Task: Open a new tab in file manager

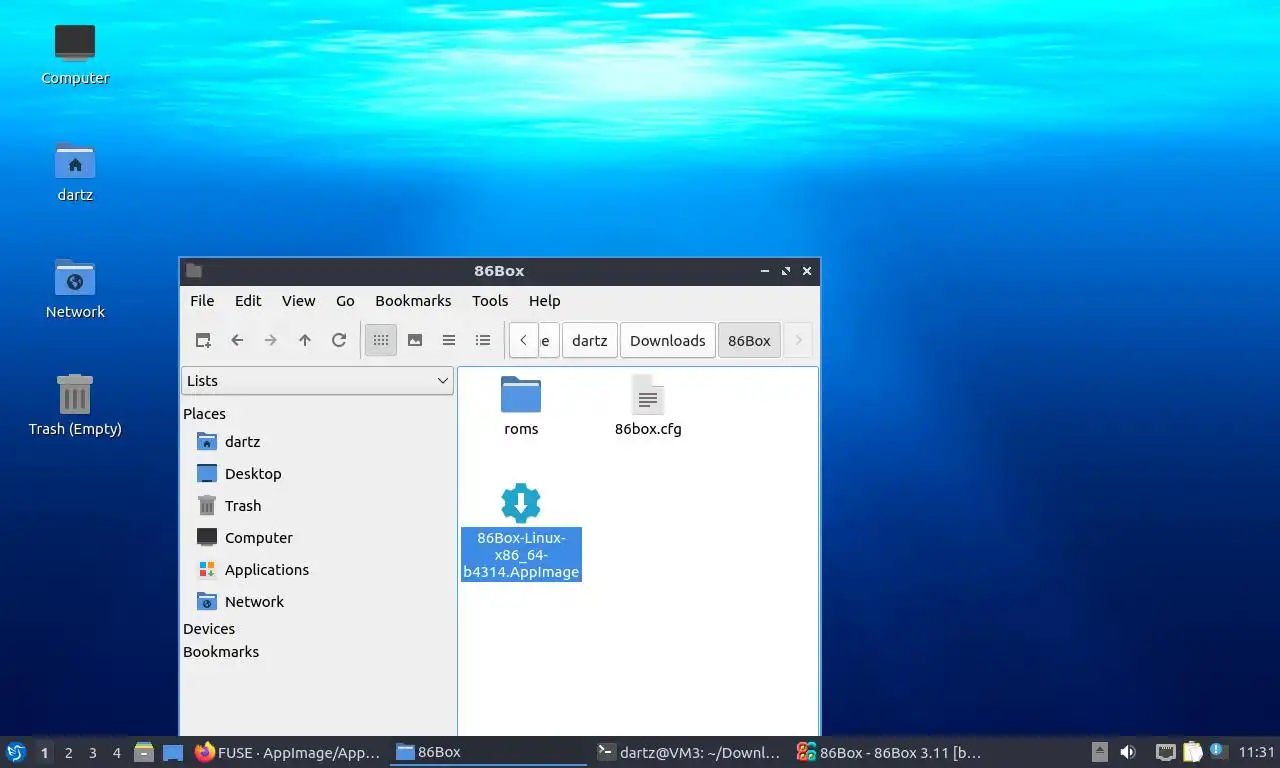Action: tap(203, 340)
